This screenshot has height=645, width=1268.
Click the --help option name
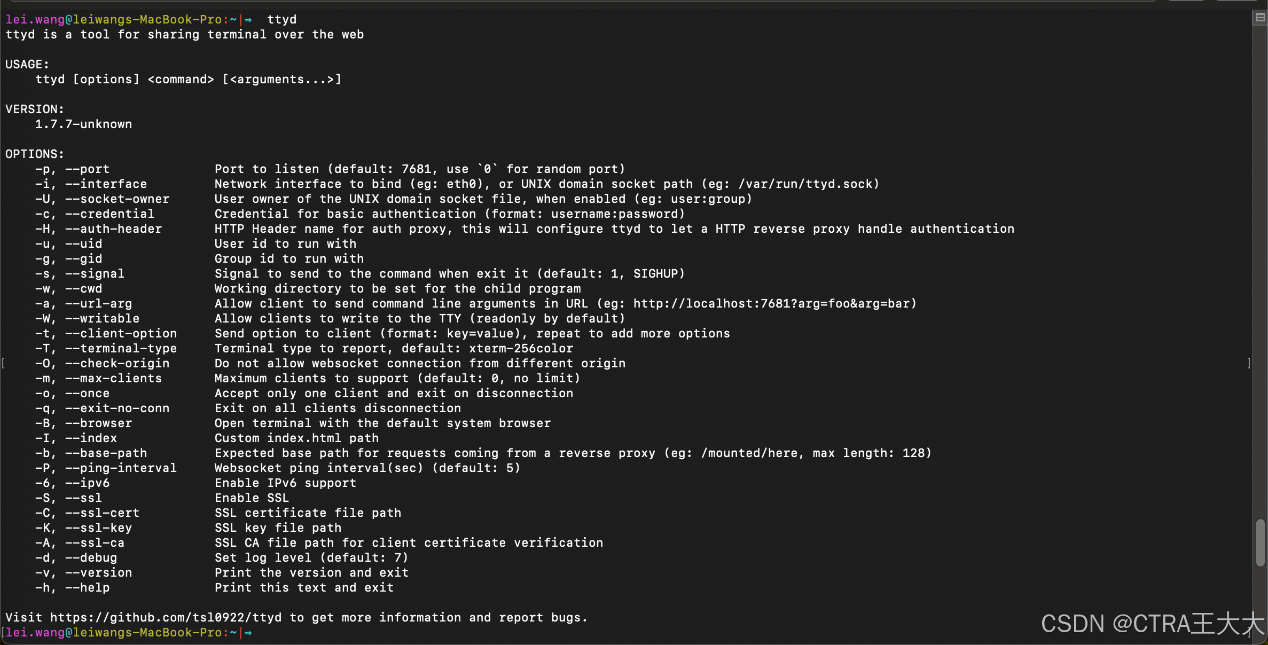(87, 588)
